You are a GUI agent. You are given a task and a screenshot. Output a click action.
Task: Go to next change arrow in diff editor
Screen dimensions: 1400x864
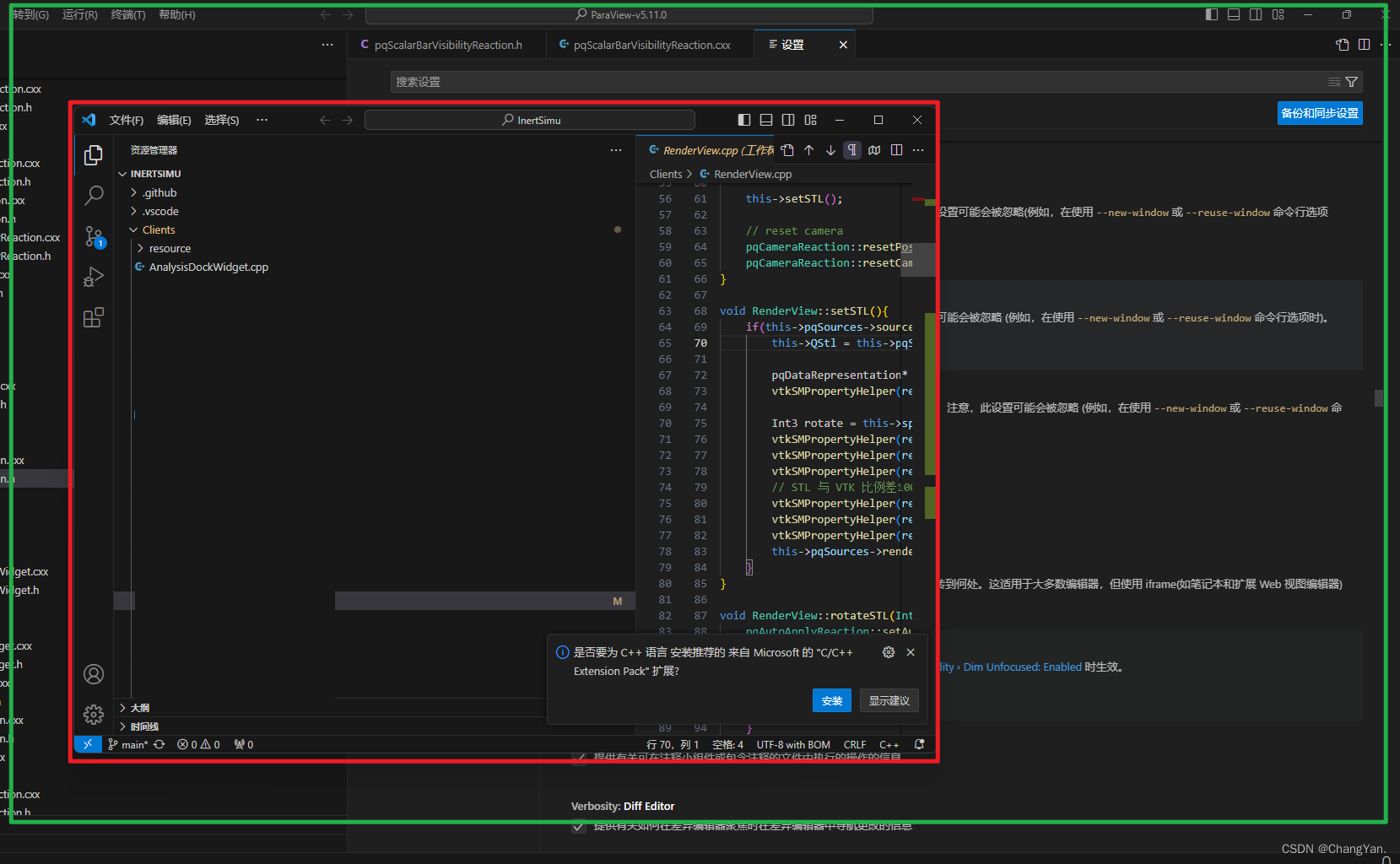(831, 150)
